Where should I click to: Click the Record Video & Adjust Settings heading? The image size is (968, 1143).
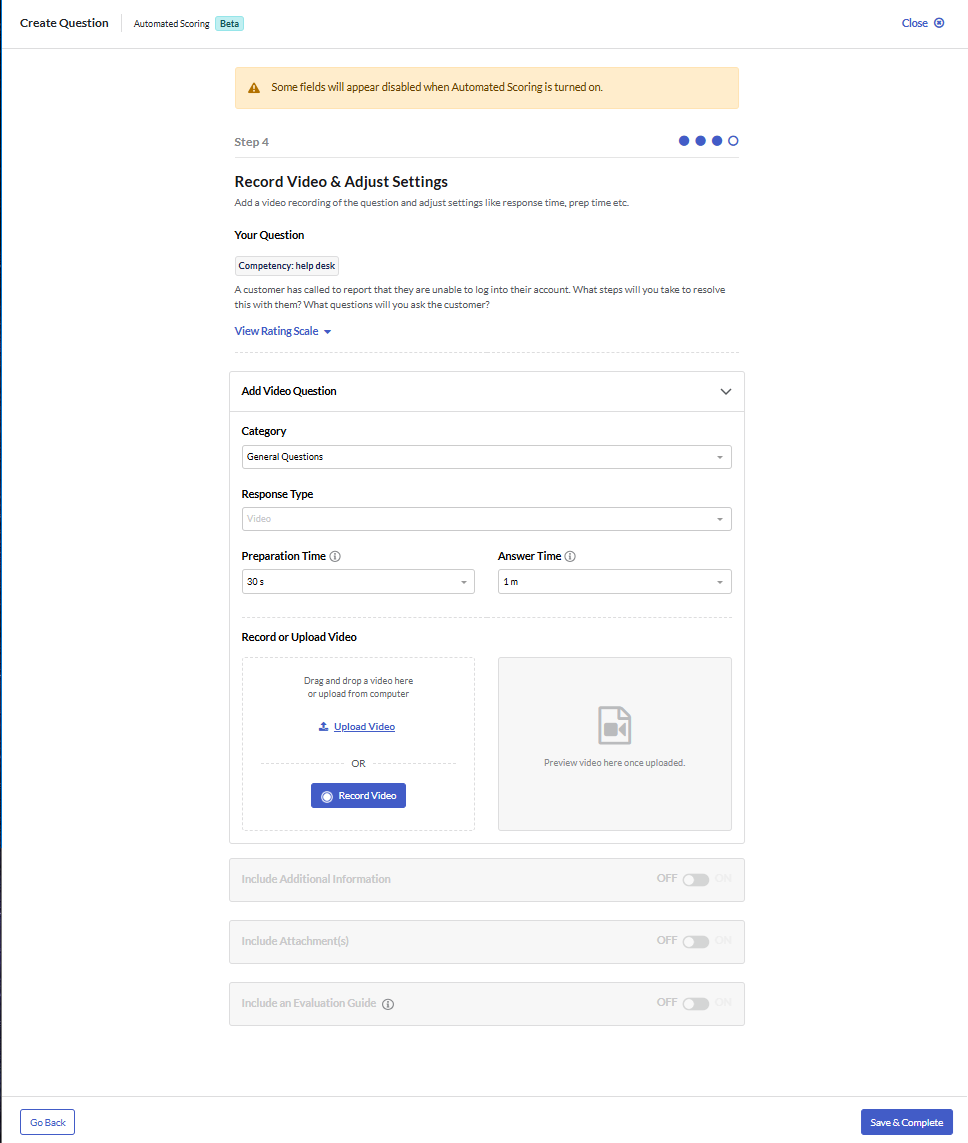(341, 182)
